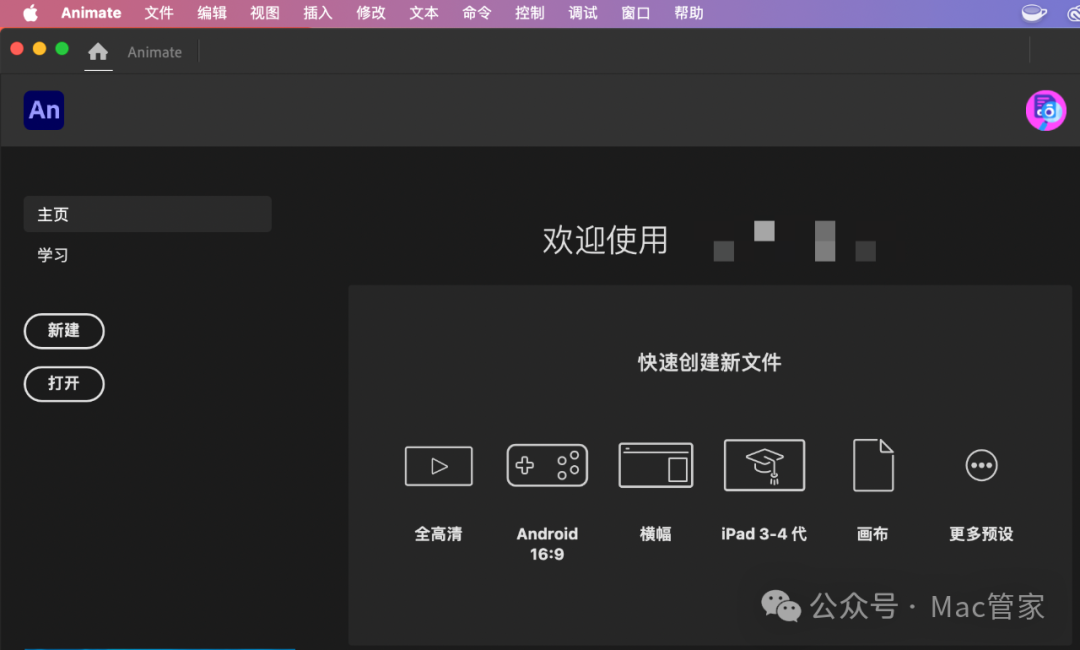The height and width of the screenshot is (650, 1080).
Task: Click the Animate tab label
Action: [x=155, y=52]
